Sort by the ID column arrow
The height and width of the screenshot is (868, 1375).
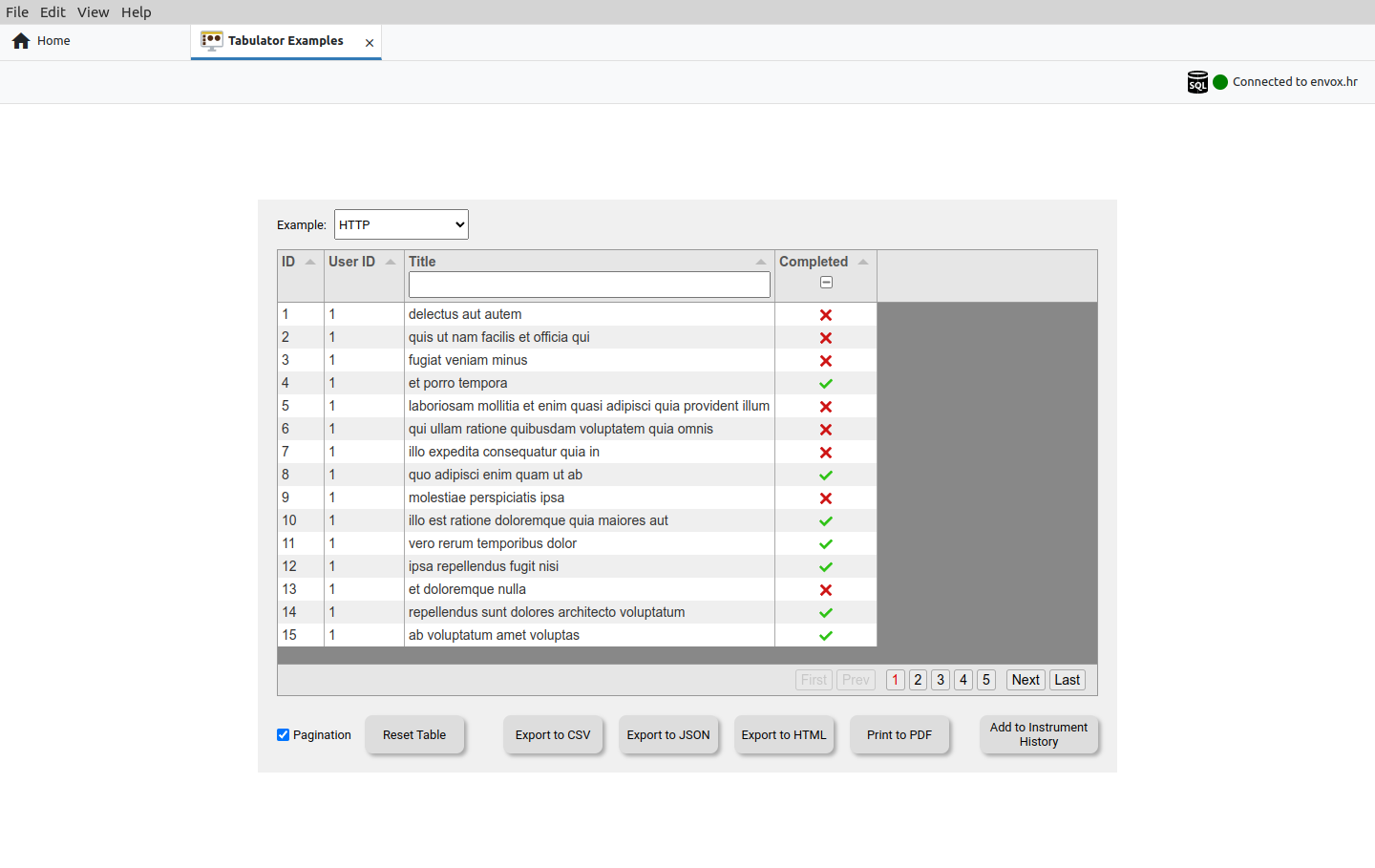[x=310, y=262]
